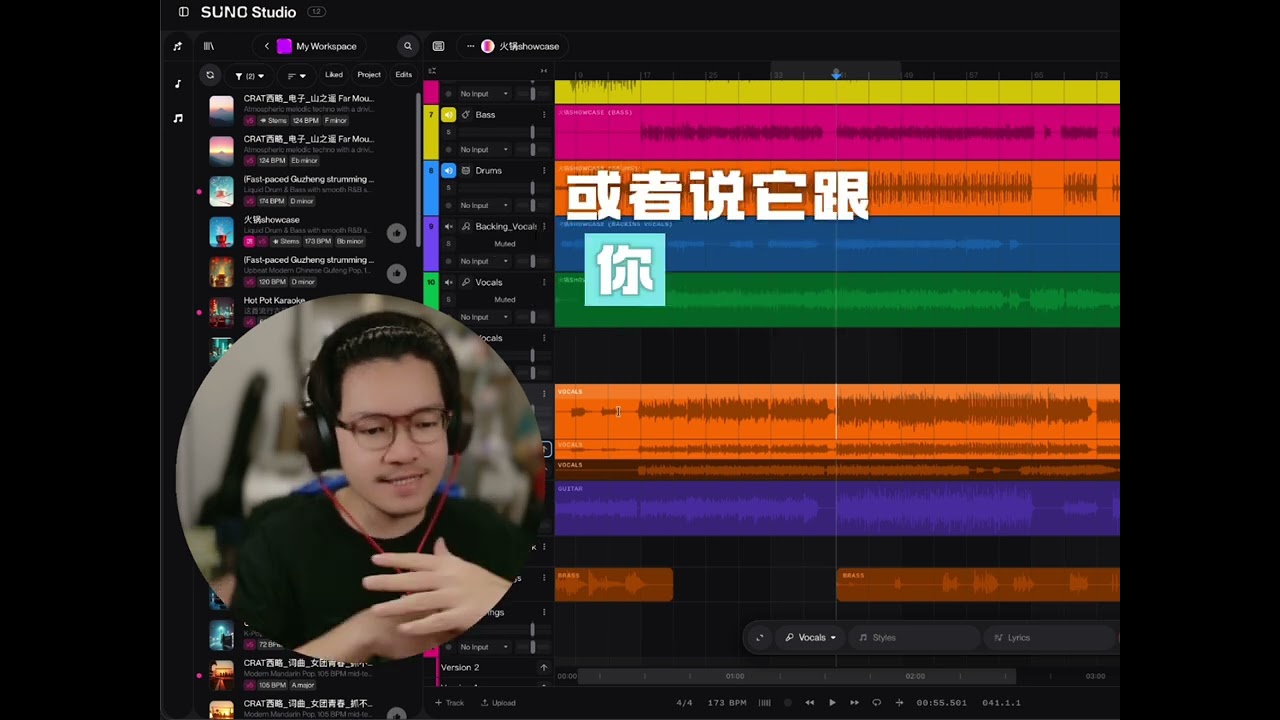Arm recording on the Bass track
Screen dimensions: 1280x720
(448, 150)
